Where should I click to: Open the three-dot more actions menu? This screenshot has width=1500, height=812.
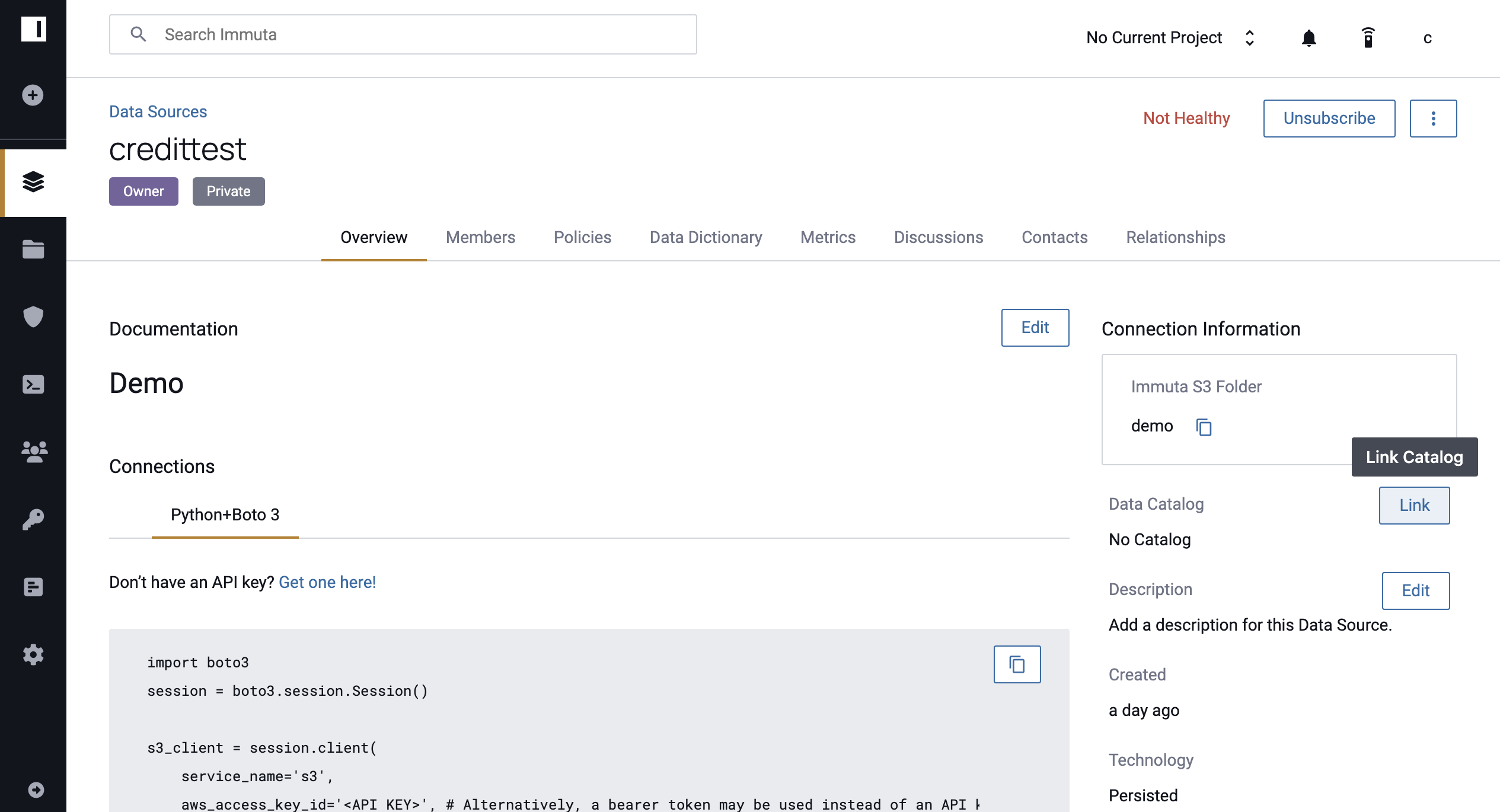click(x=1433, y=119)
